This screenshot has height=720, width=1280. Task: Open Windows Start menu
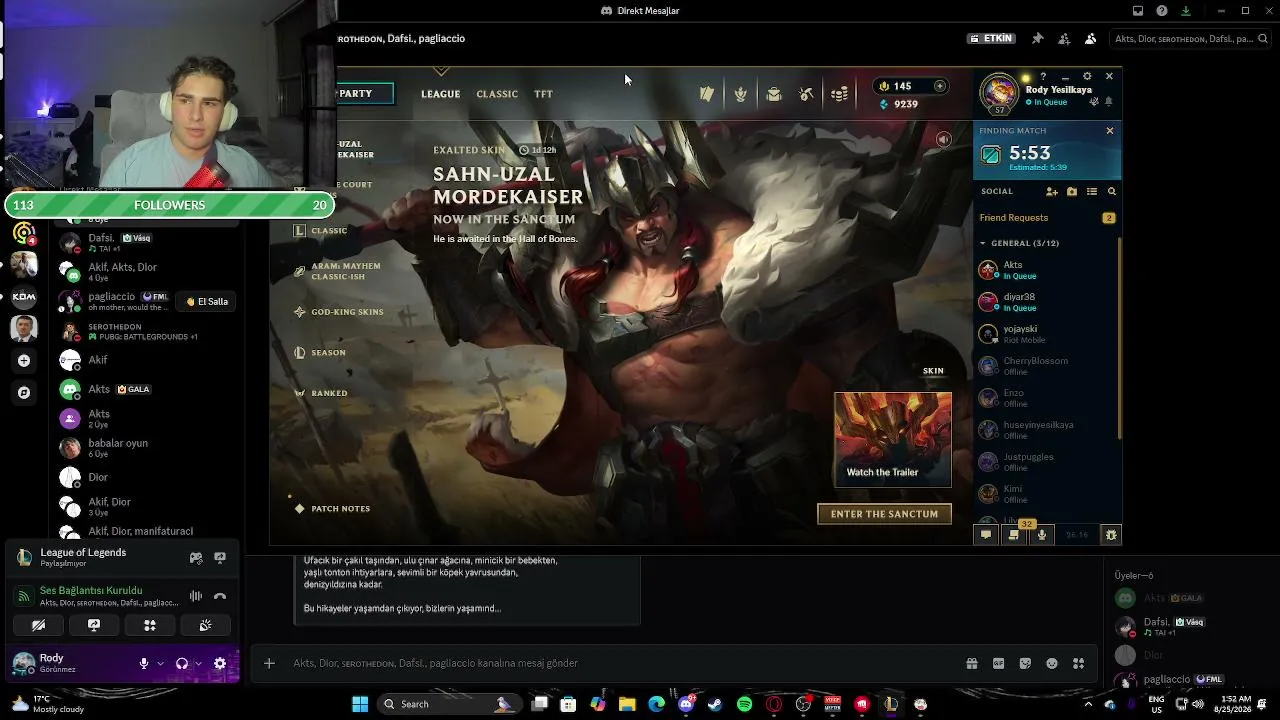[x=360, y=704]
